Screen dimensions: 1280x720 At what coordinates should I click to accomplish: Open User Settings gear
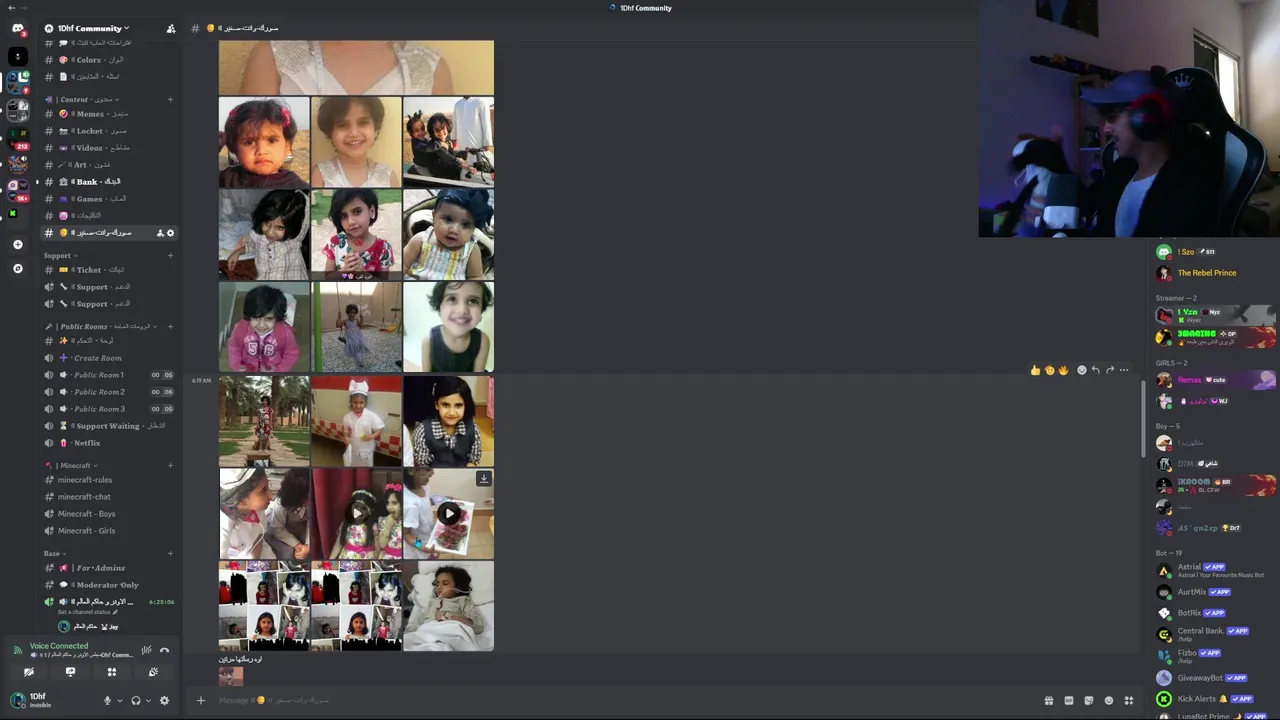(164, 700)
